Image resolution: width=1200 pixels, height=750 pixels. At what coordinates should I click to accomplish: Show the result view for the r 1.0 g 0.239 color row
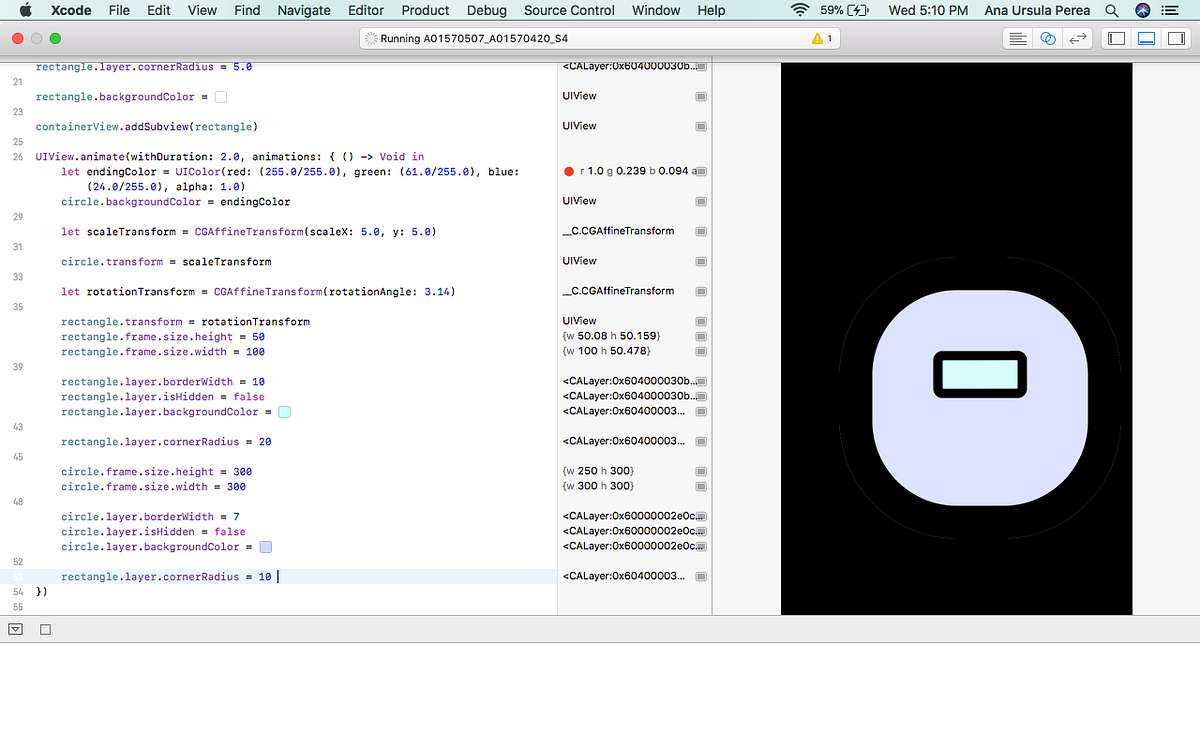(701, 171)
